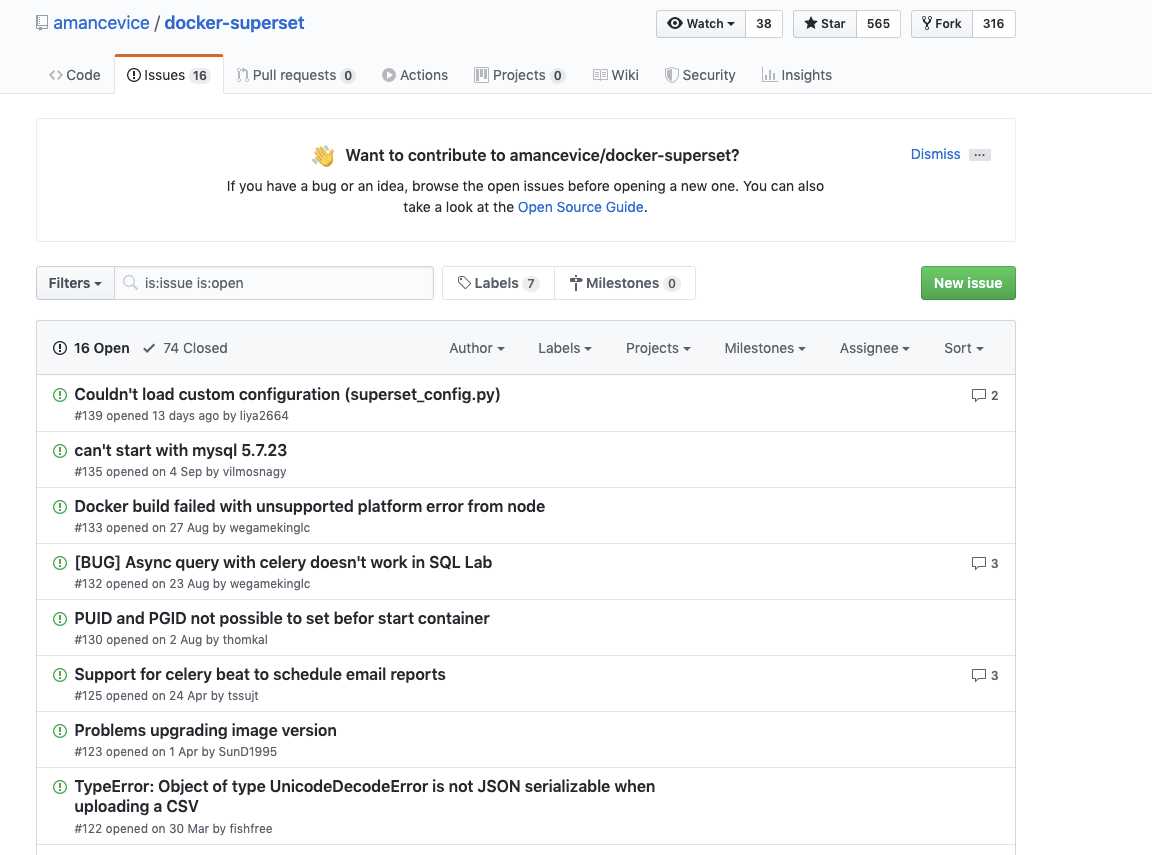Click the open-issue icon for issue #132
Image resolution: width=1152 pixels, height=855 pixels.
point(60,563)
